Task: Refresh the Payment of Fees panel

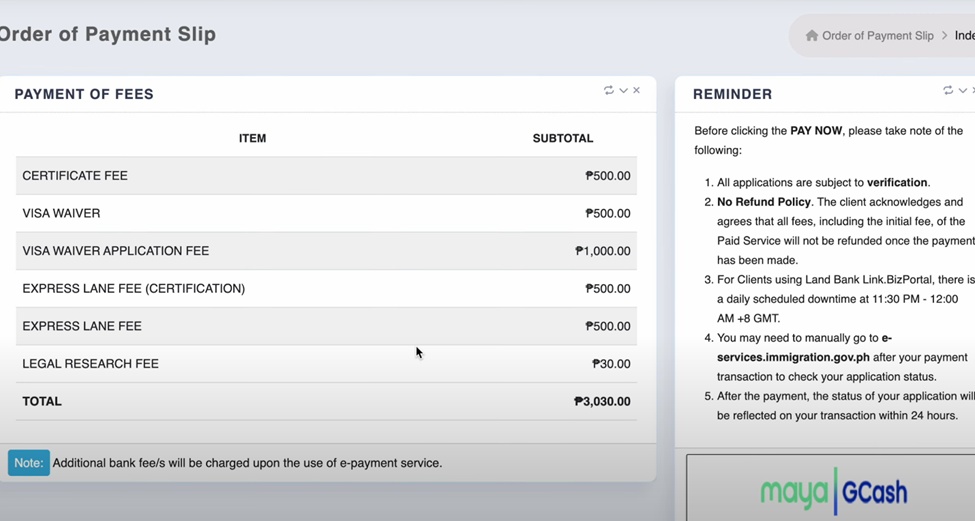Action: tap(608, 91)
